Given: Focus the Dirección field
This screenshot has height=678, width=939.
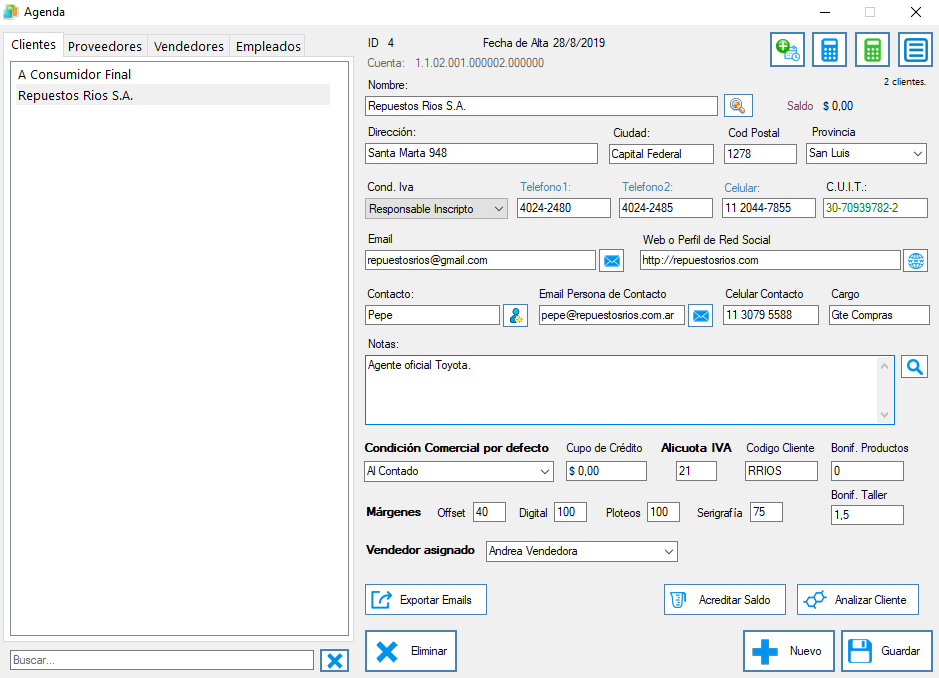Looking at the screenshot, I should click(x=481, y=153).
